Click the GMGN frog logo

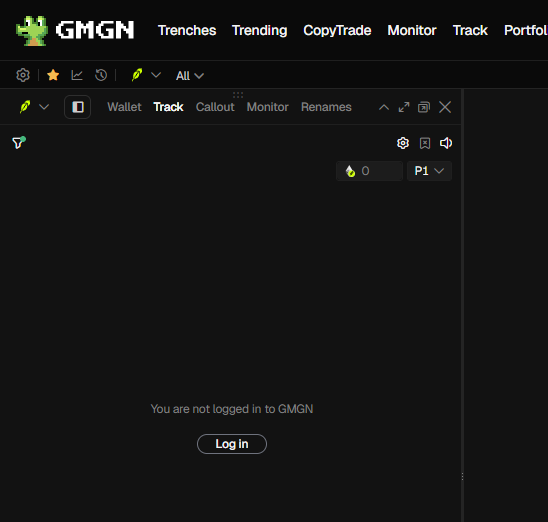coord(32,30)
